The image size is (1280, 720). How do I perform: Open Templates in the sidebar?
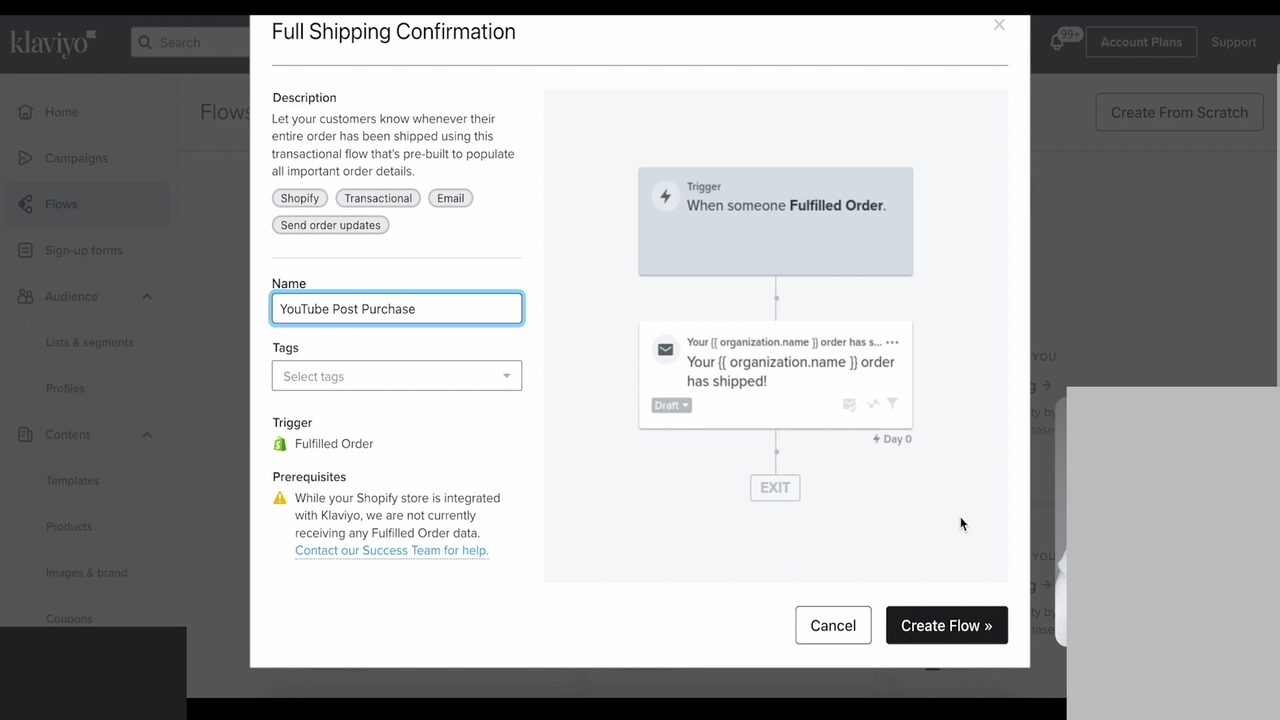click(x=72, y=480)
